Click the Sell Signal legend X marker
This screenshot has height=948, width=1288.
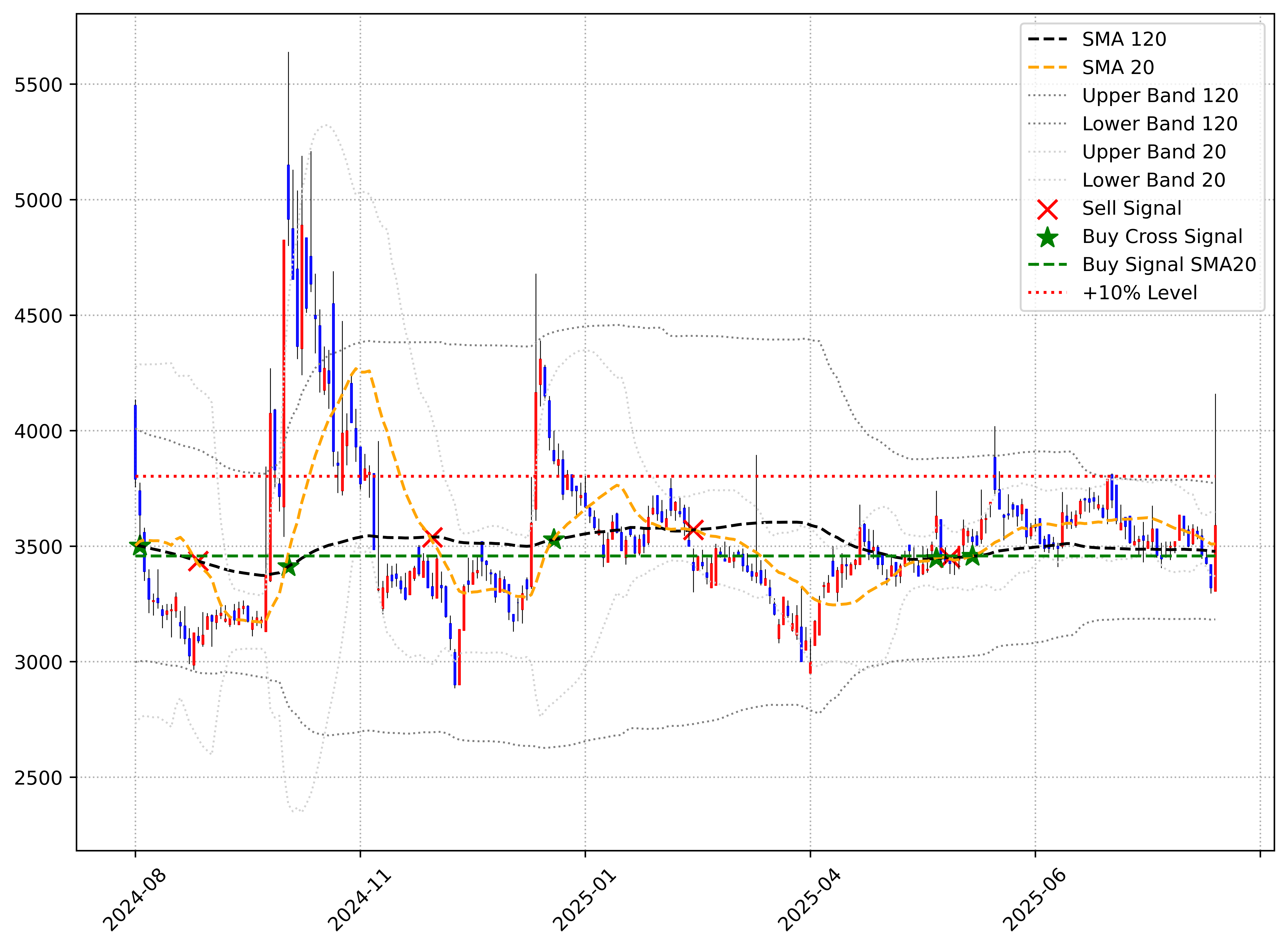pos(1047,209)
